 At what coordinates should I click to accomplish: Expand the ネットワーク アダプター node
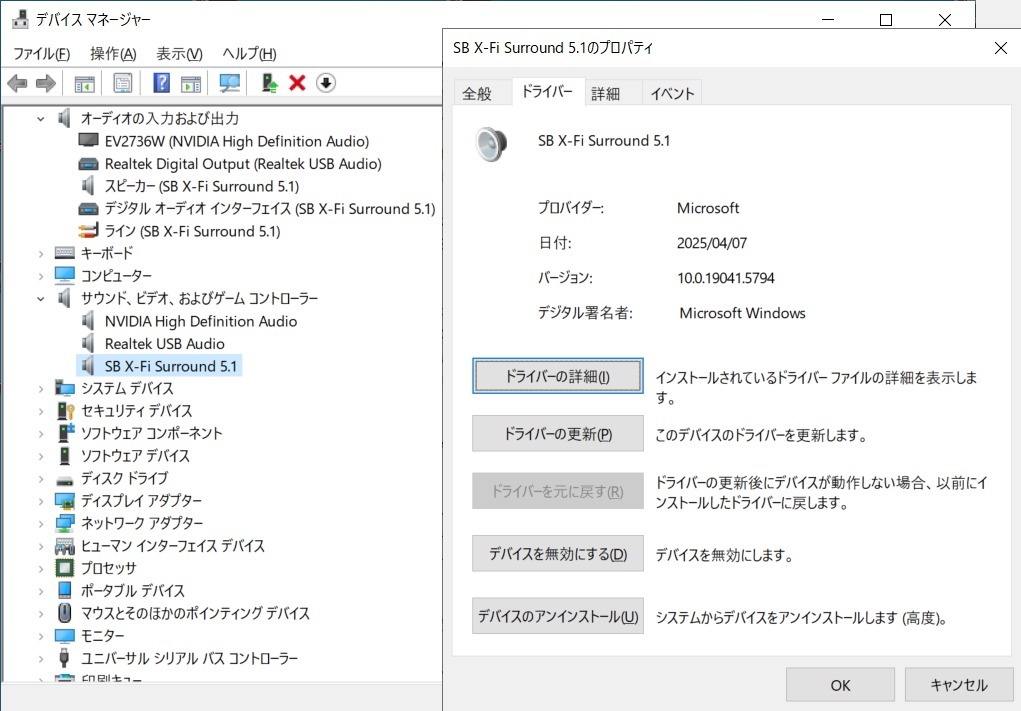tap(41, 523)
